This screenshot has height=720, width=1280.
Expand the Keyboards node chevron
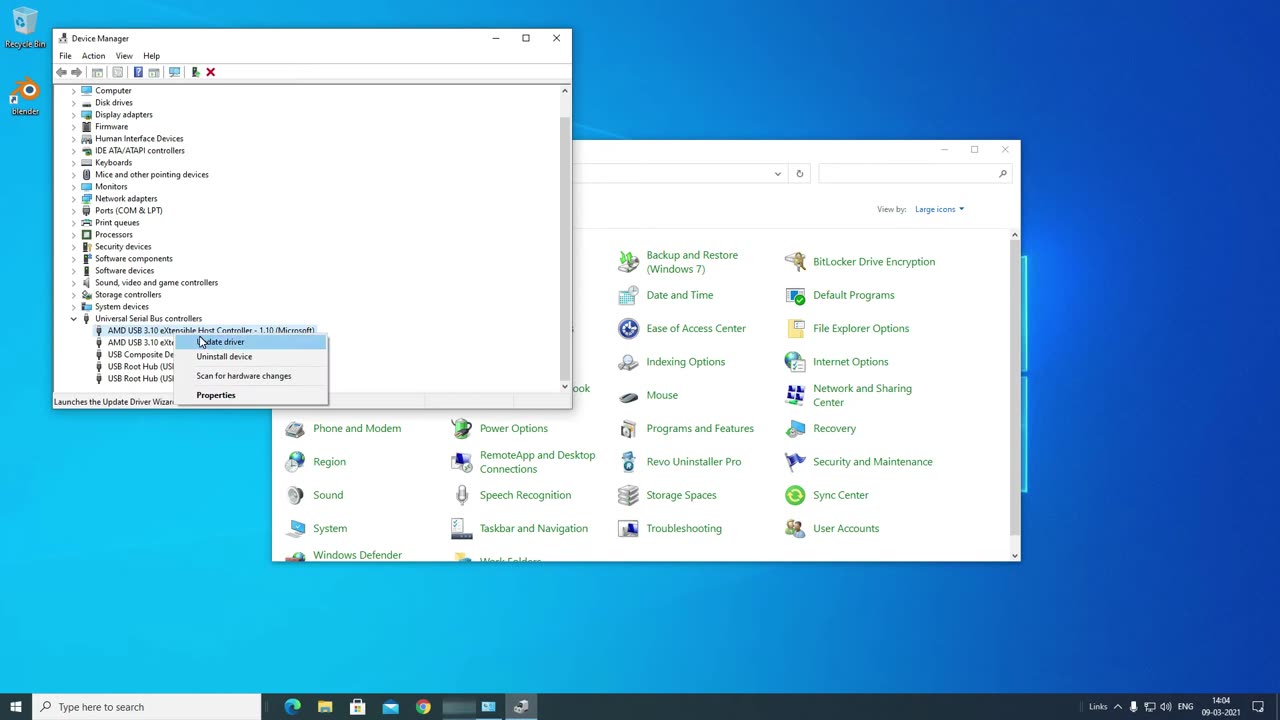point(73,162)
